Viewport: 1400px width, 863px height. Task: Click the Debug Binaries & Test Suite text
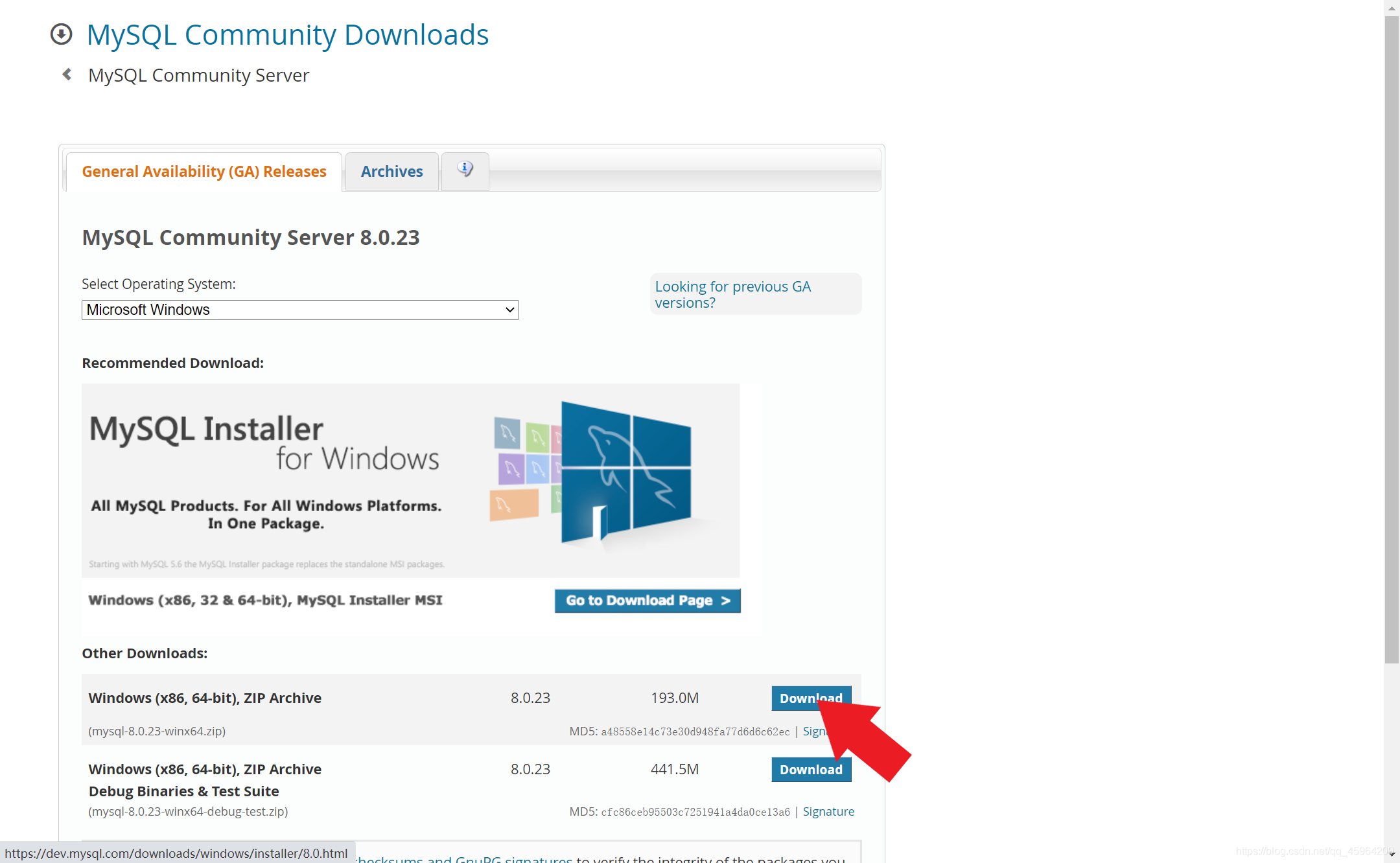tap(183, 791)
